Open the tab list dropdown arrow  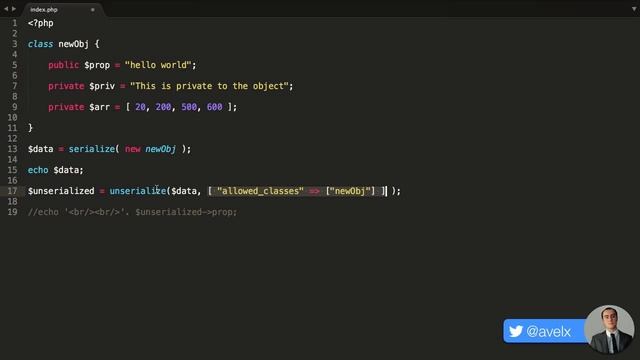tap(634, 9)
